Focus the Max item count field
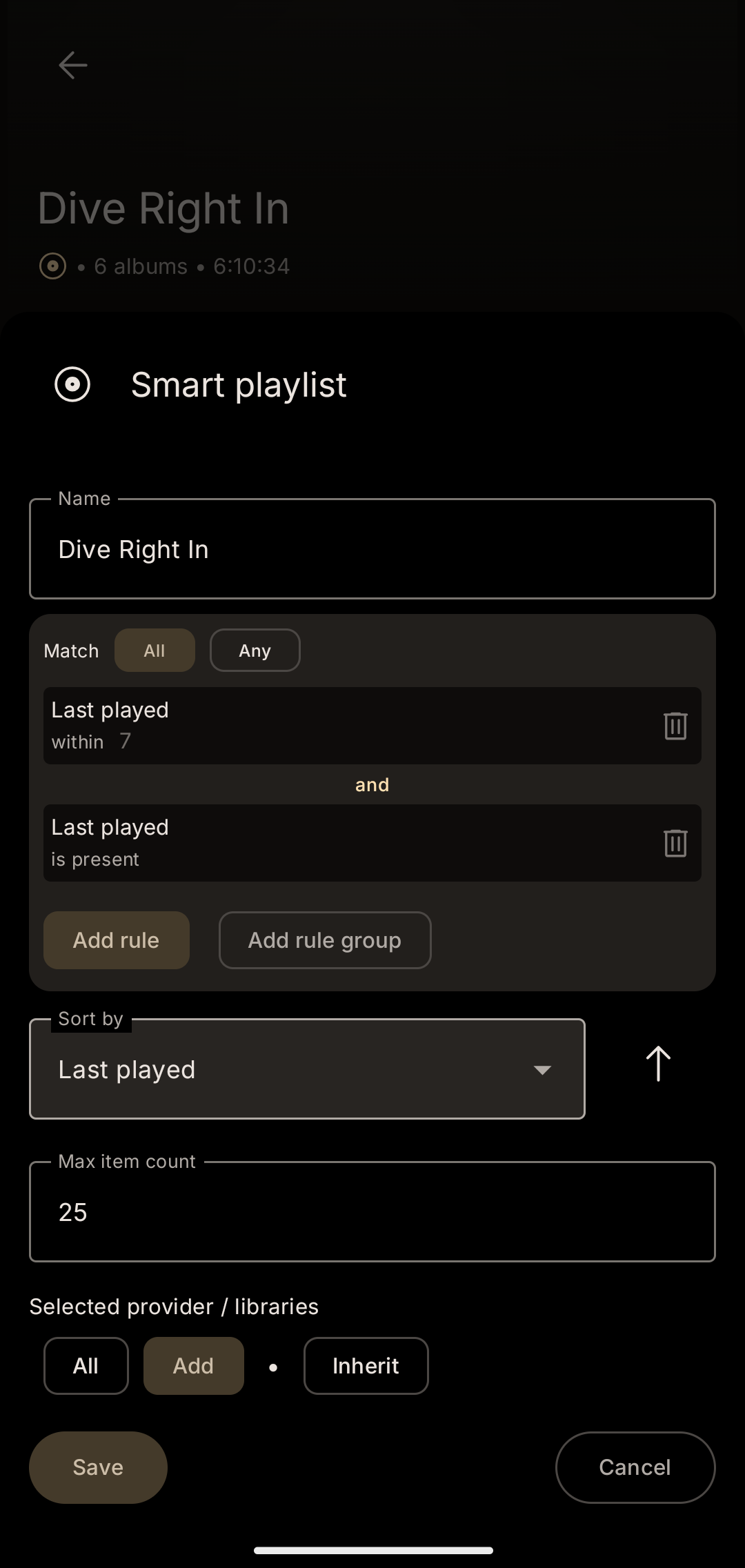The height and width of the screenshot is (1568, 745). coord(372,1212)
